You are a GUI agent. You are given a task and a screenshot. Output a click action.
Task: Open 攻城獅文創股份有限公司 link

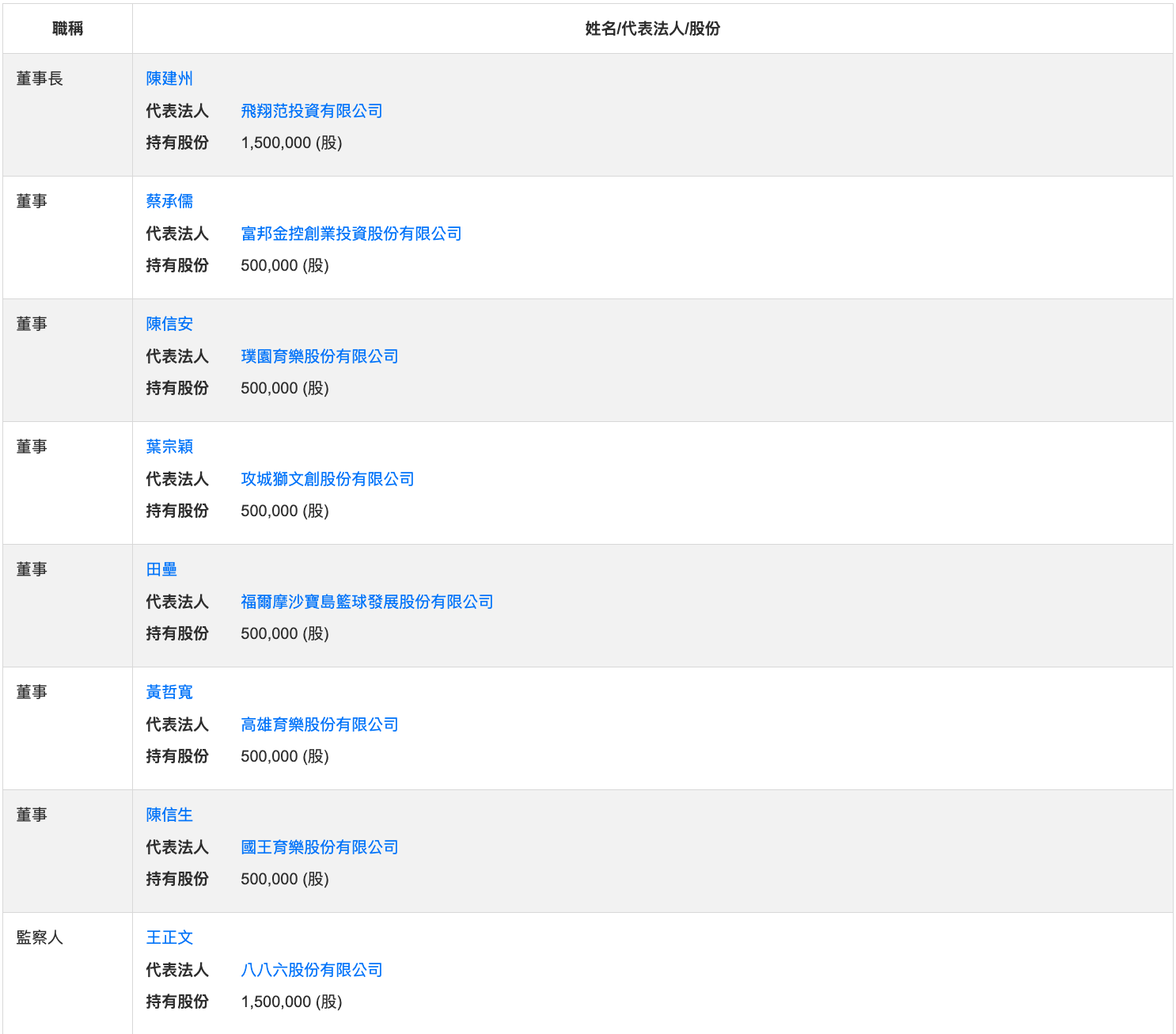327,479
